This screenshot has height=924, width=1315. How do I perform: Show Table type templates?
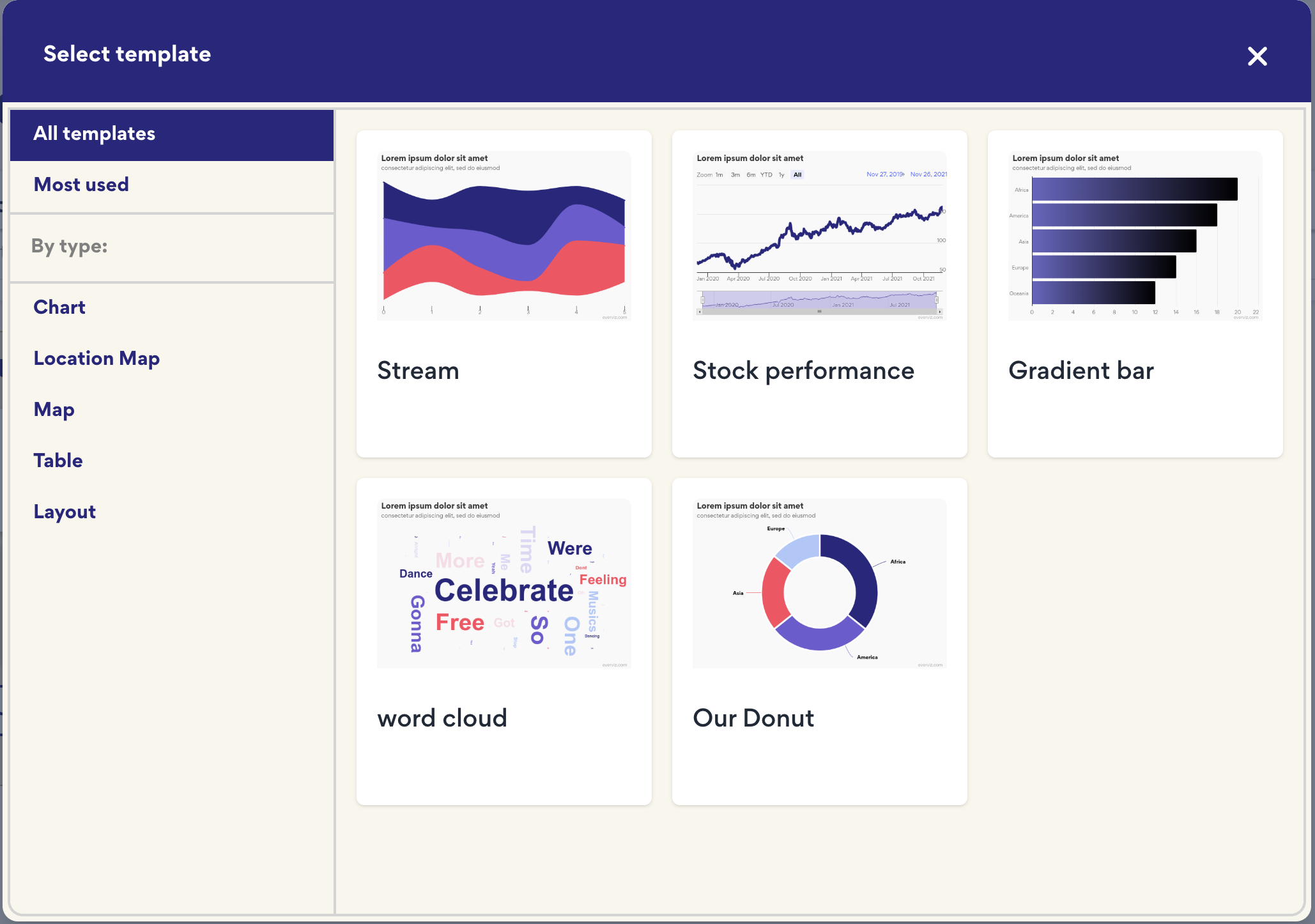click(58, 461)
